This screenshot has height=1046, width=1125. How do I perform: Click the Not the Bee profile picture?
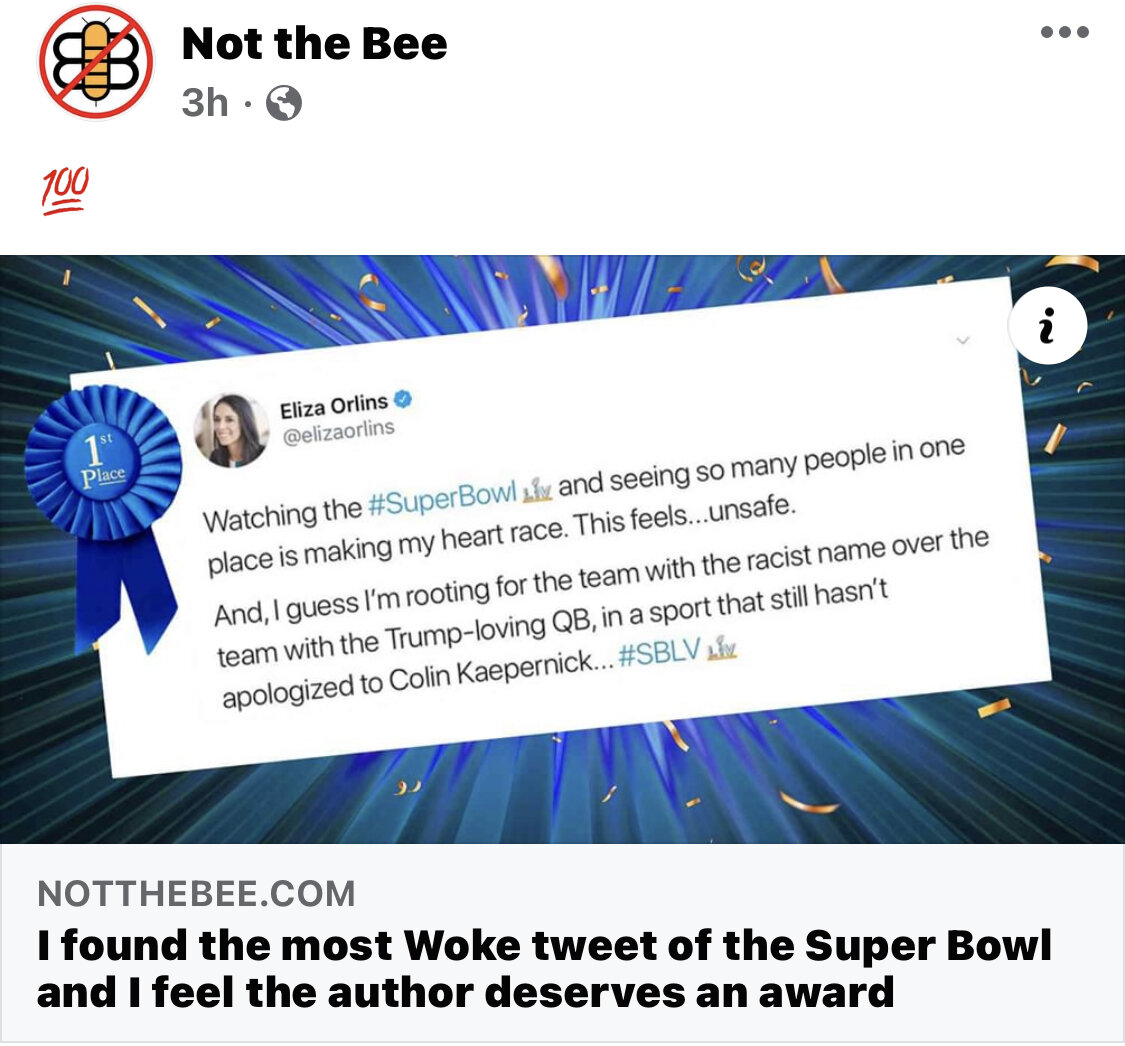tap(95, 62)
